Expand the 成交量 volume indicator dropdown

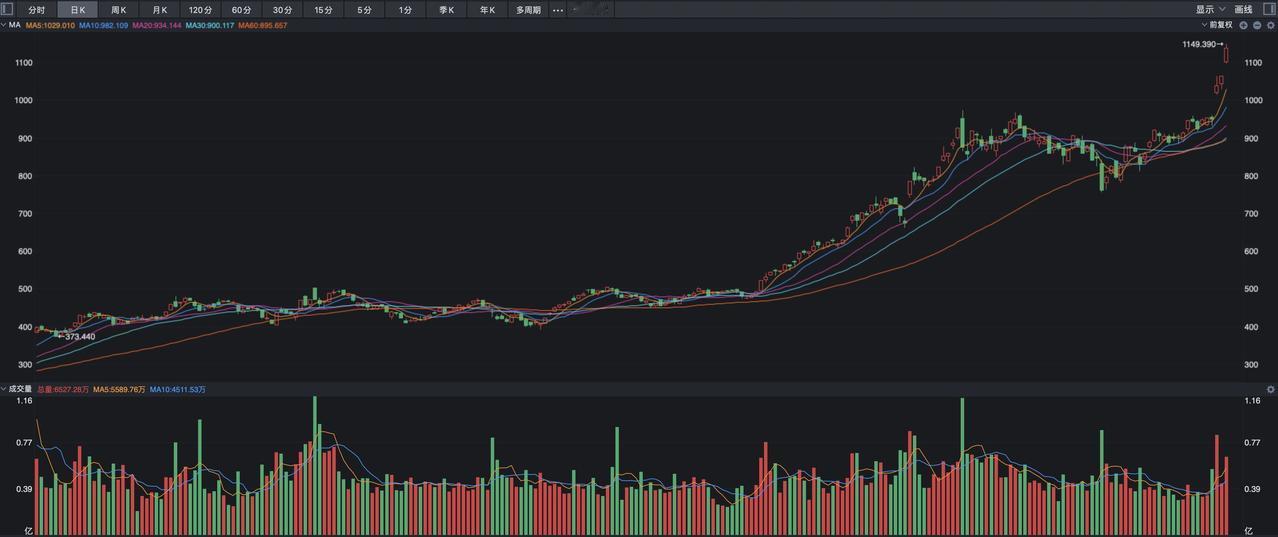point(16,389)
